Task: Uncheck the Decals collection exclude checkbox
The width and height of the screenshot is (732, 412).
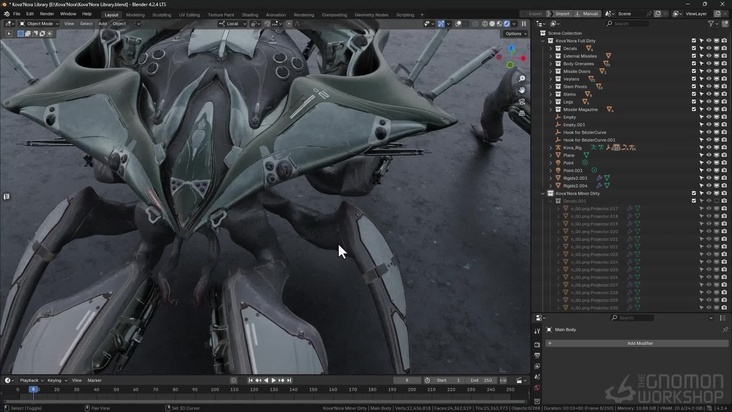Action: 694,49
